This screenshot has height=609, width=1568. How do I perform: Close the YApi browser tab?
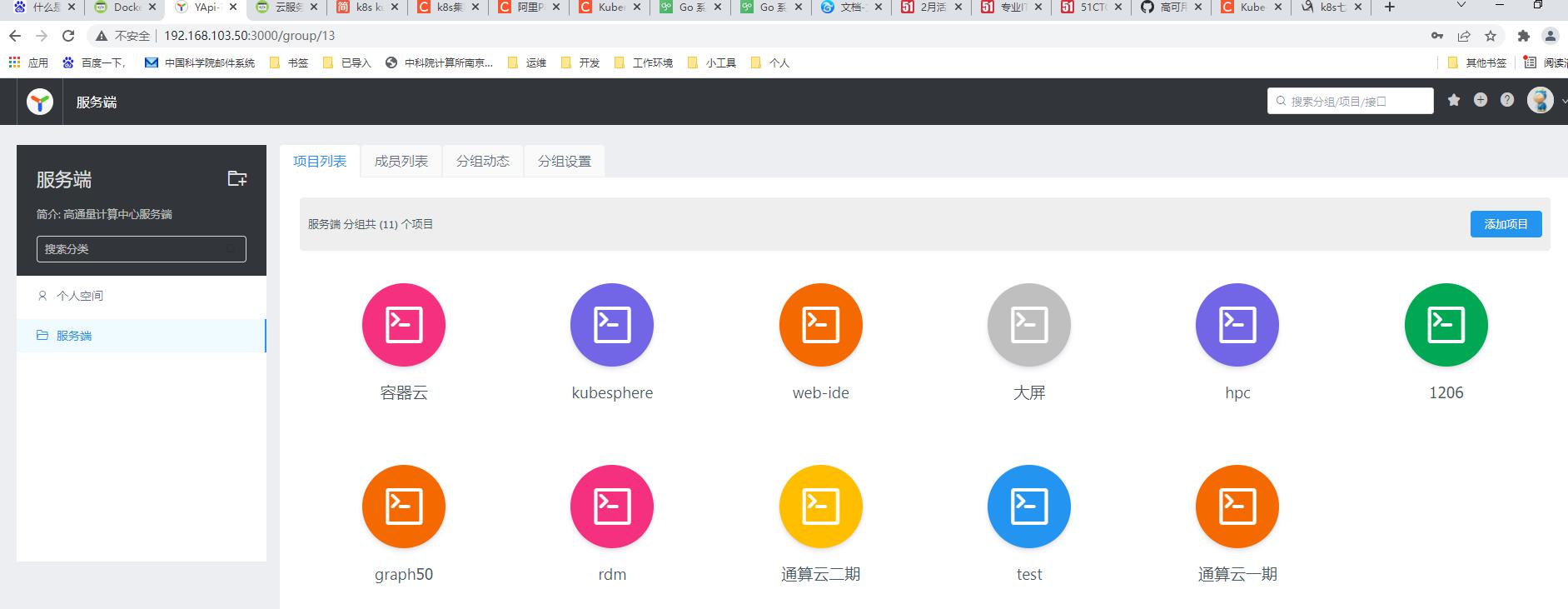[232, 7]
